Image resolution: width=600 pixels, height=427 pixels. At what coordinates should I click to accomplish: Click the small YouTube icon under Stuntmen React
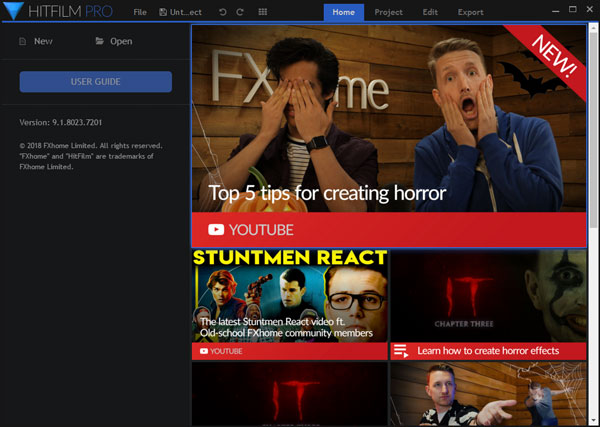tap(204, 351)
